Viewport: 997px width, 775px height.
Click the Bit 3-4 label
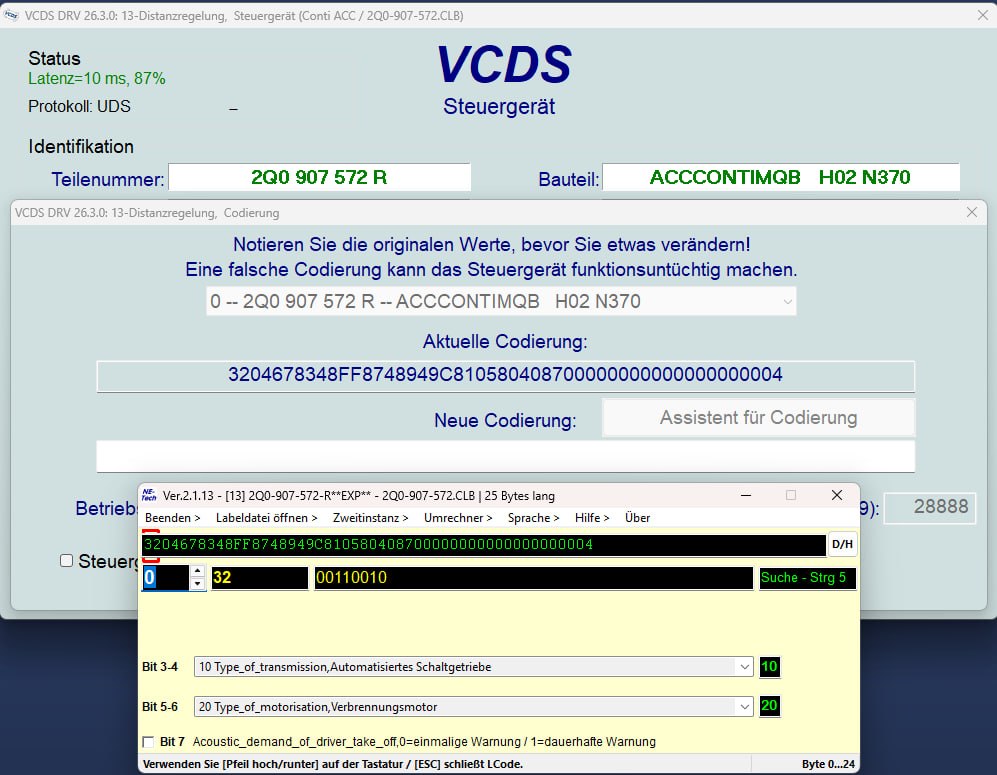click(x=160, y=667)
